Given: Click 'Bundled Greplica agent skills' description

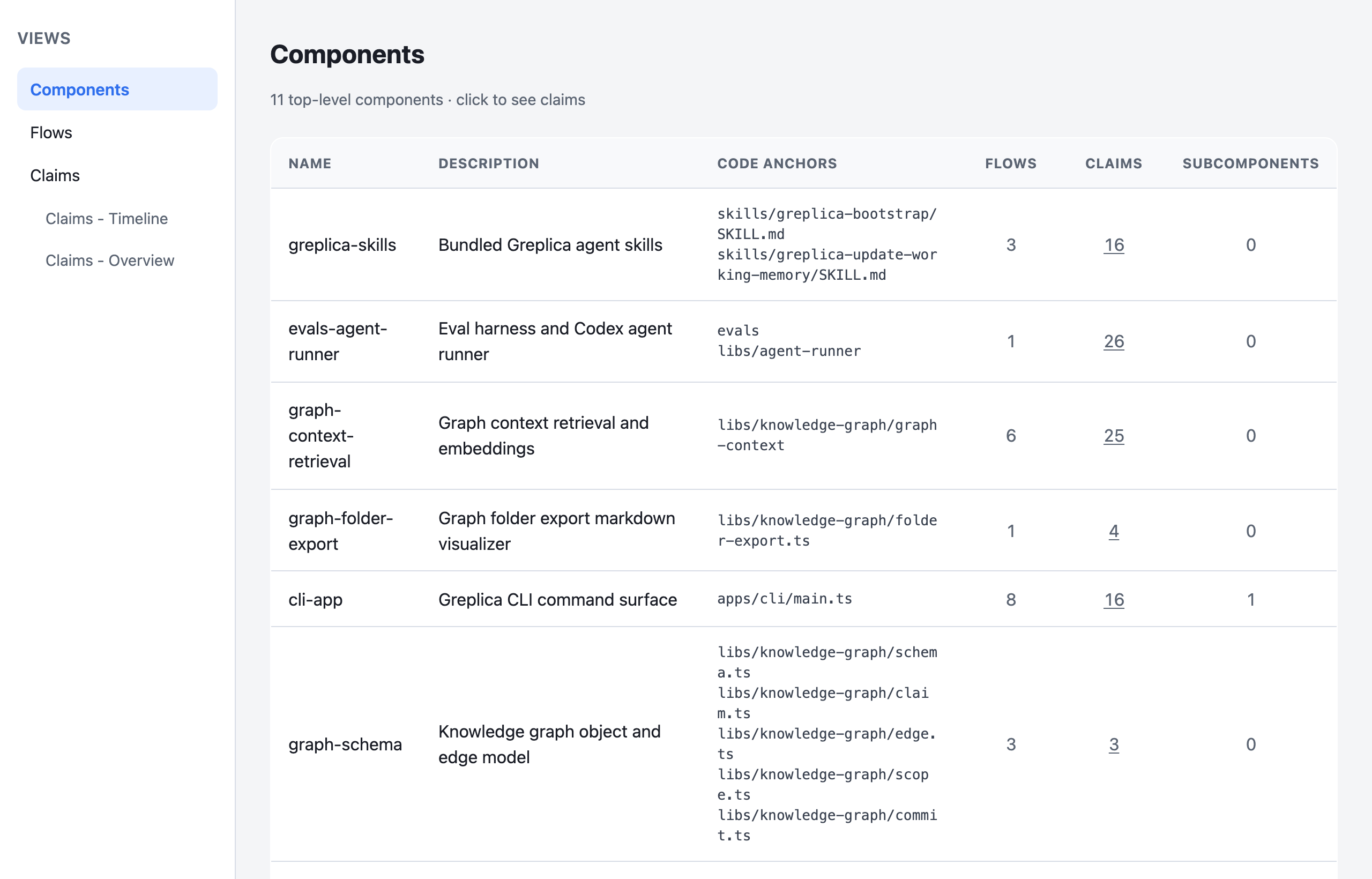Looking at the screenshot, I should point(550,245).
